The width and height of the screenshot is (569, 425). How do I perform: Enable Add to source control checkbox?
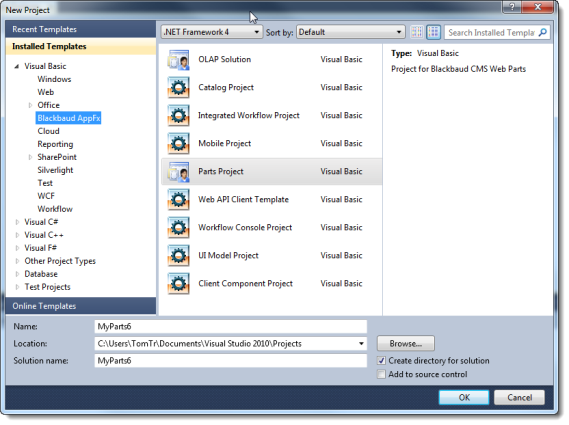(381, 374)
